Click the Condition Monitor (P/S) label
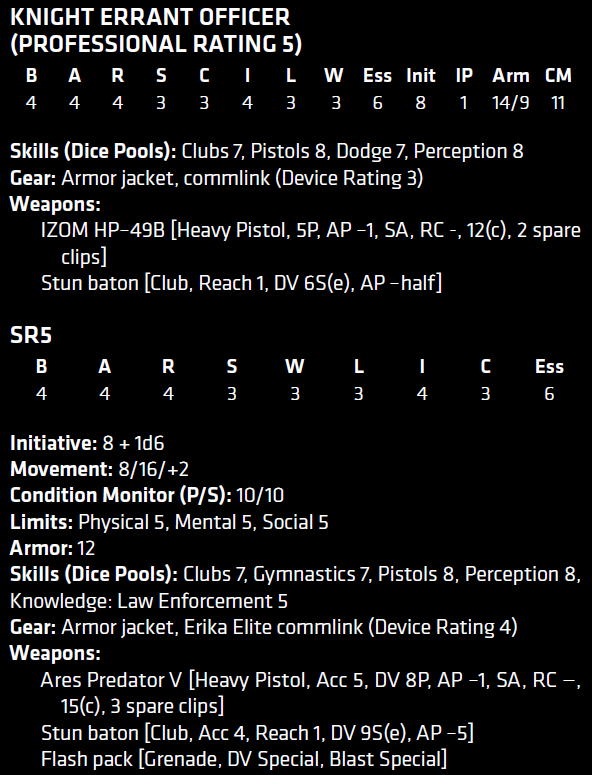592x775 pixels. tap(121, 495)
